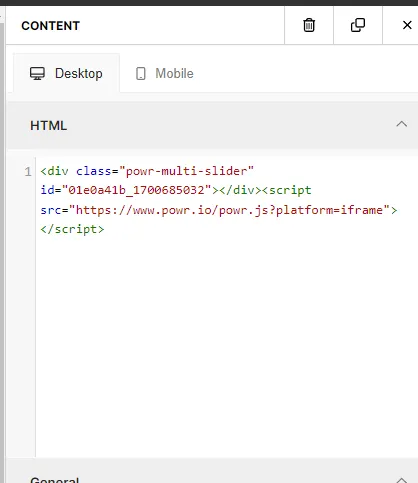This screenshot has height=483, width=418.
Task: Collapse the General section chevron
Action: [402, 480]
